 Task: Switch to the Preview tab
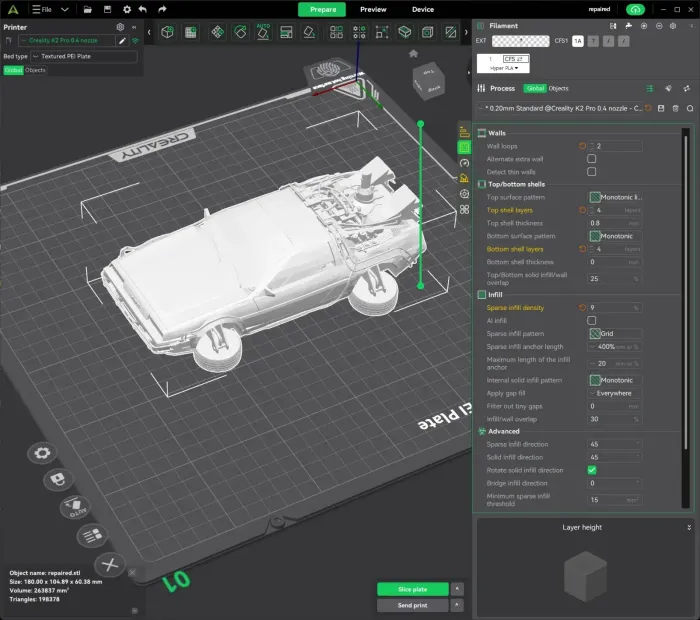373,9
